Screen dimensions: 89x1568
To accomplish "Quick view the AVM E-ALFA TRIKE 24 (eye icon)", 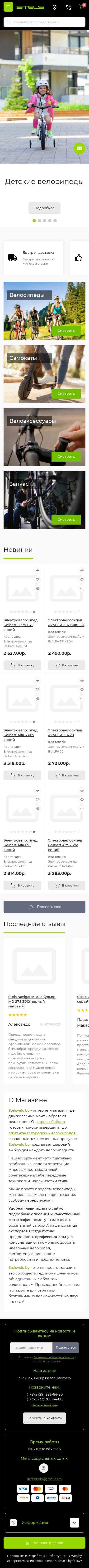I will [82, 570].
